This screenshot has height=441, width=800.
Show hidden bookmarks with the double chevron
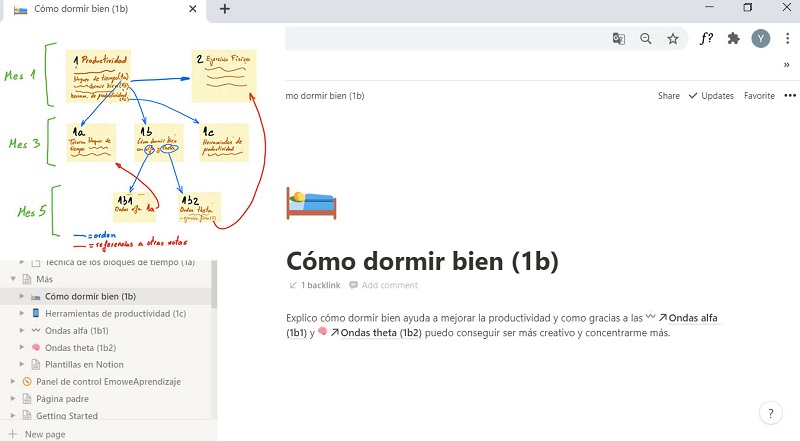coord(786,64)
